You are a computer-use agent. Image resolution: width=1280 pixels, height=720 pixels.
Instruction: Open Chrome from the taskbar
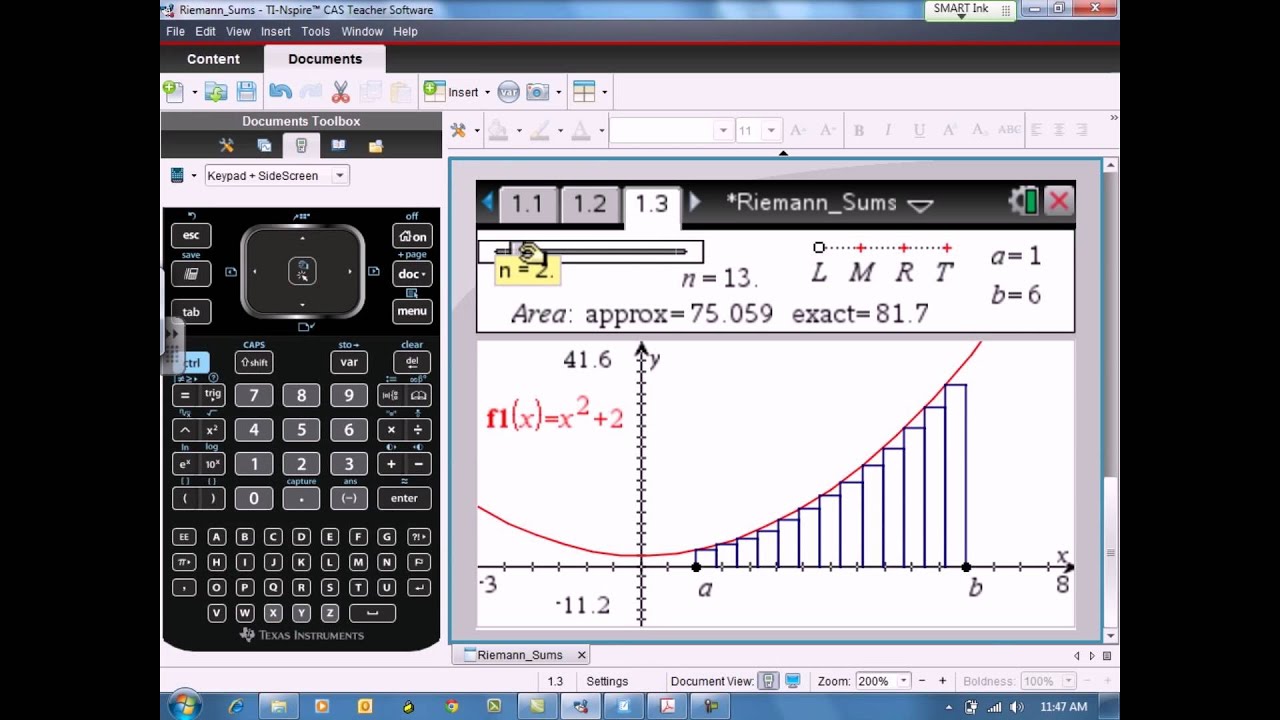pos(452,706)
